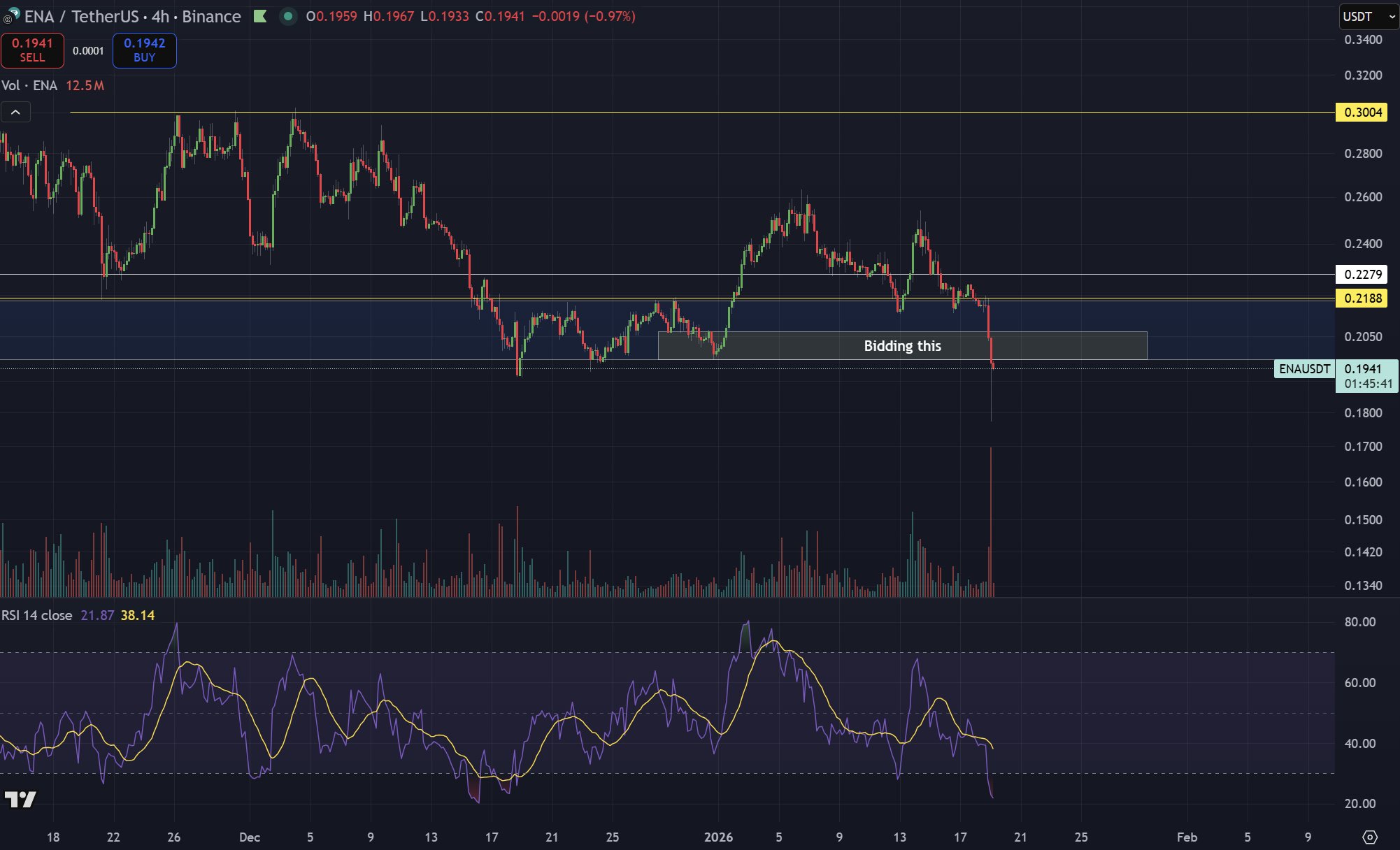Click the Dec label on time axis
The height and width of the screenshot is (850, 1400).
point(249,837)
